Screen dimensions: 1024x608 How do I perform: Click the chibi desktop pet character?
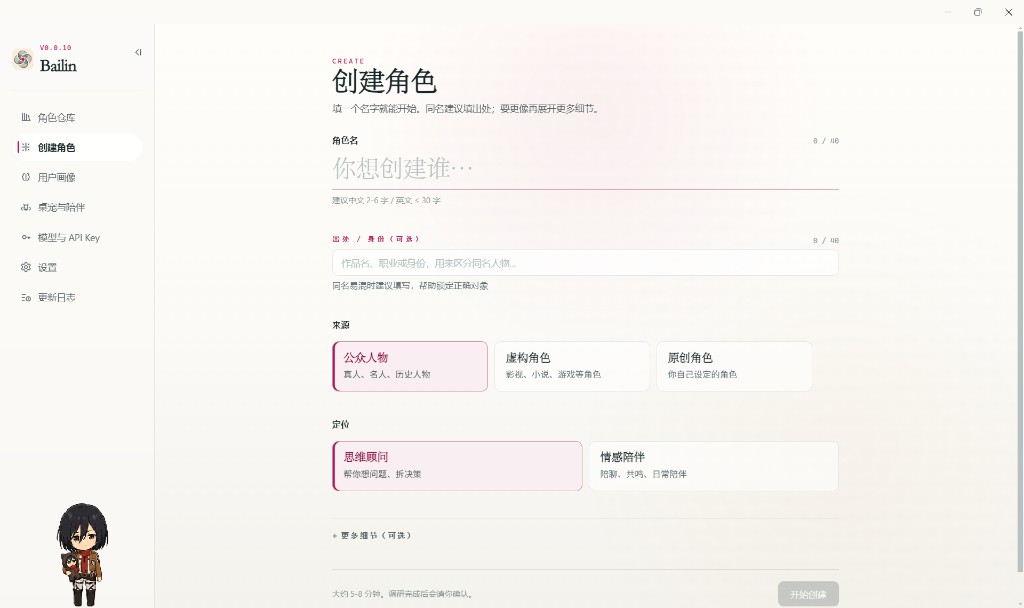[x=82, y=554]
